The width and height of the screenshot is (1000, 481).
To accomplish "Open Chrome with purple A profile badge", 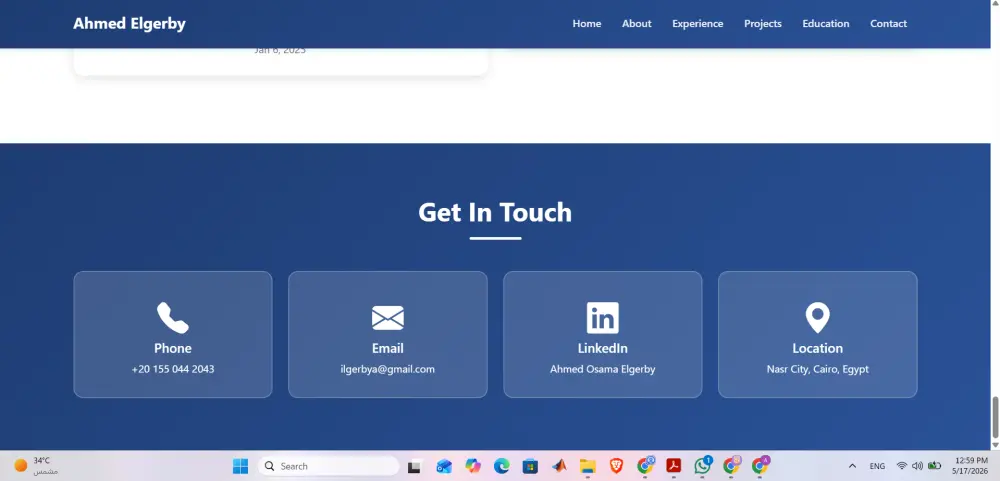I will coord(760,466).
